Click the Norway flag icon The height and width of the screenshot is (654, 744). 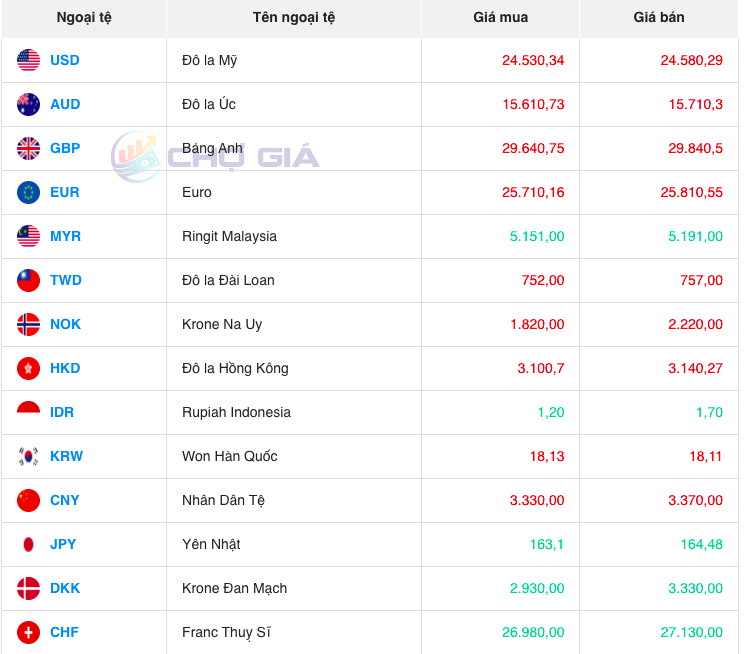point(28,324)
